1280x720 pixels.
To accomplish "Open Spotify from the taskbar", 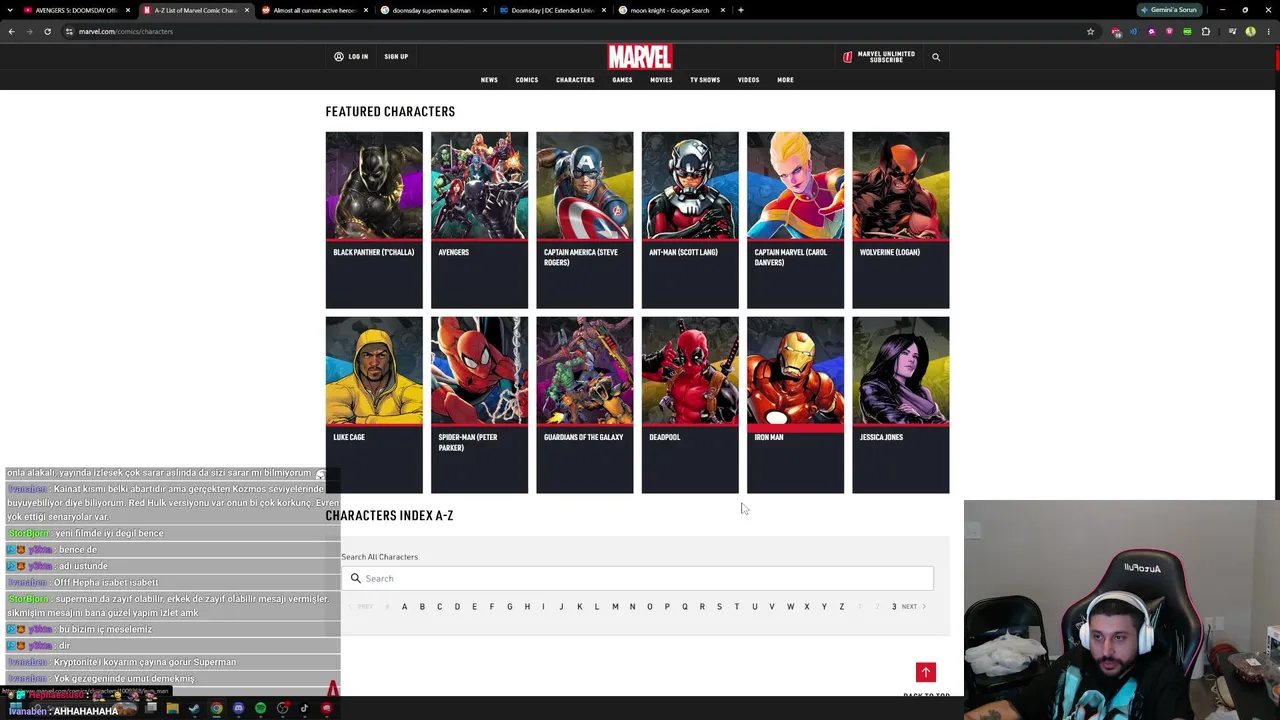I will pyautogui.click(x=260, y=709).
